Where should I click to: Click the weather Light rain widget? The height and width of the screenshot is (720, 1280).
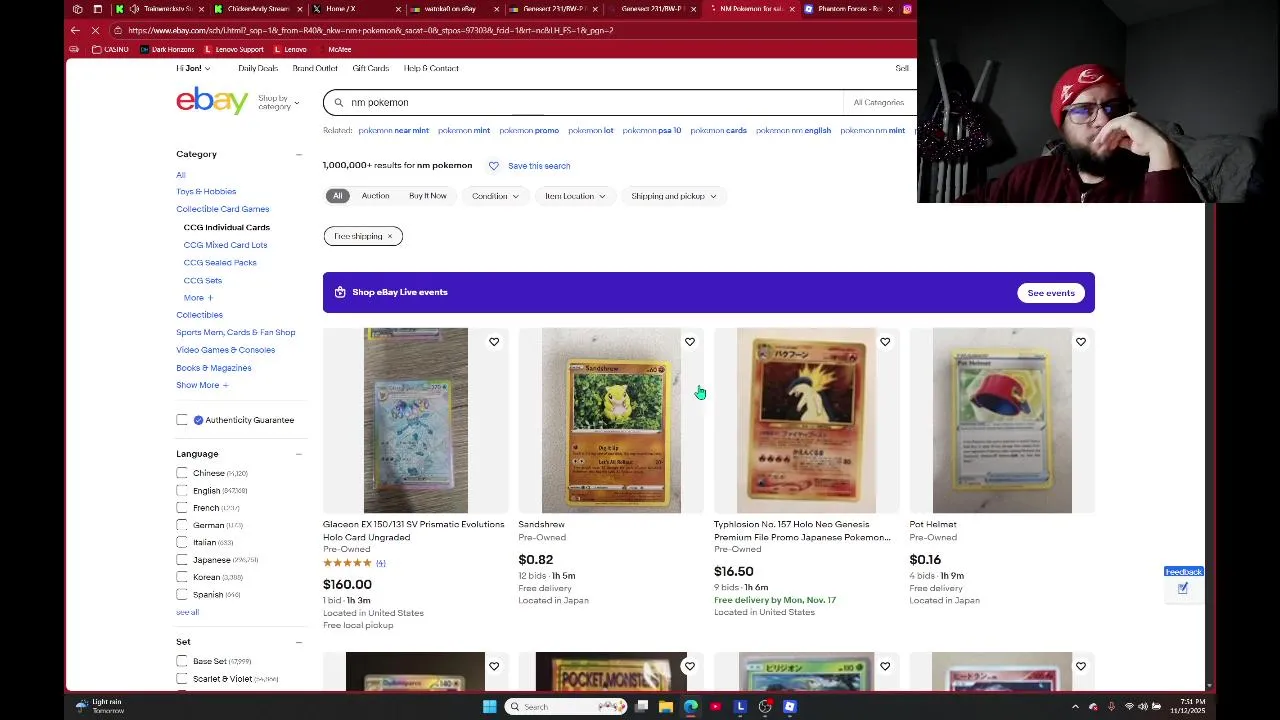click(100, 706)
